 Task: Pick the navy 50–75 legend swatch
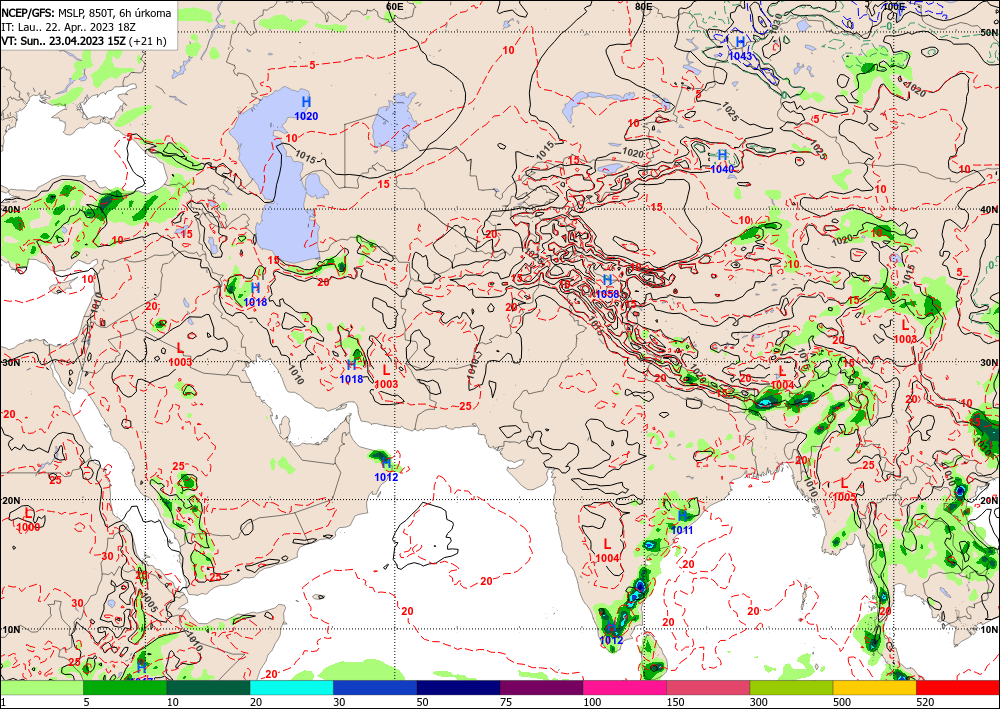click(458, 688)
